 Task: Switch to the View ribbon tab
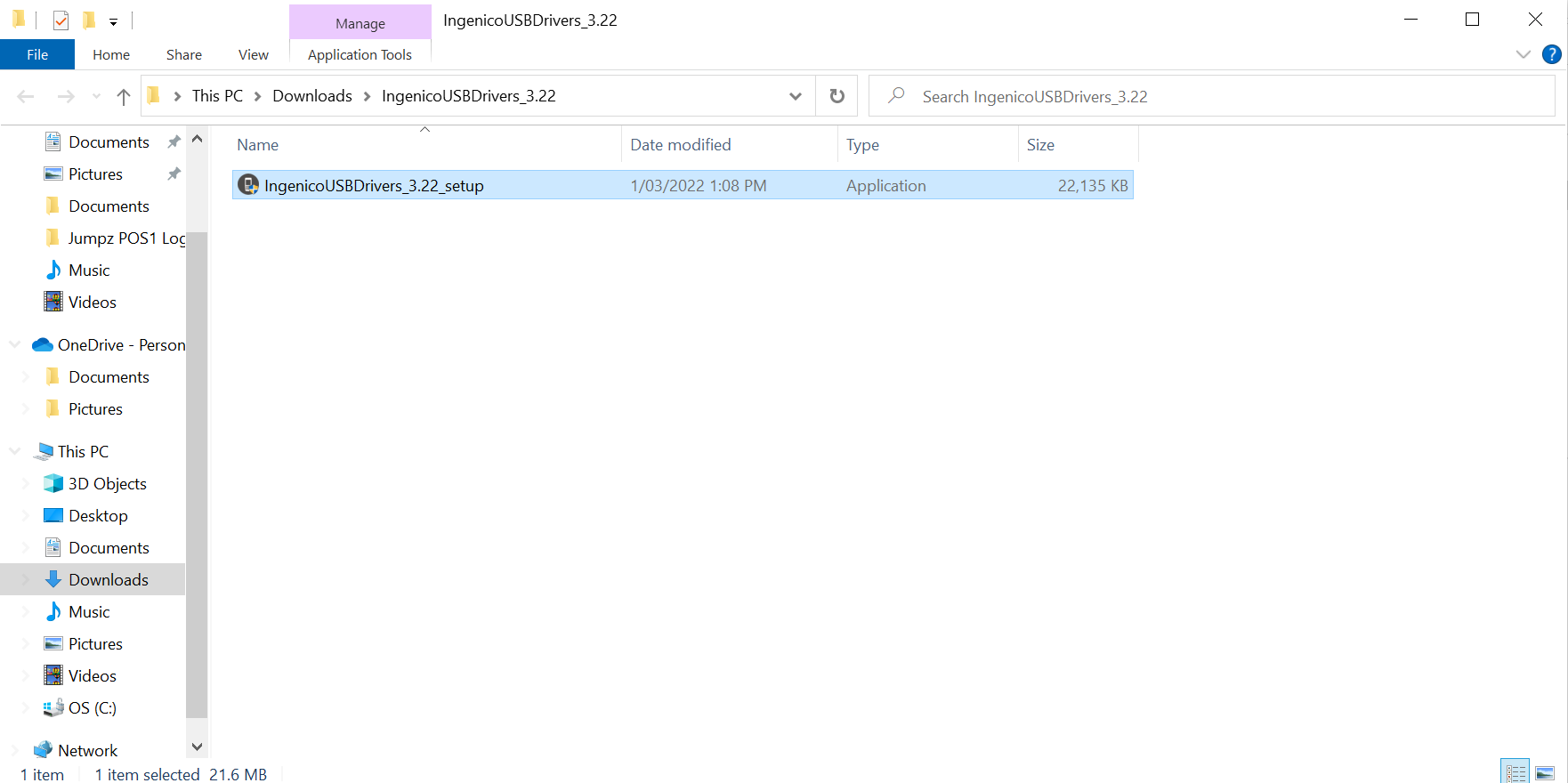(x=254, y=54)
